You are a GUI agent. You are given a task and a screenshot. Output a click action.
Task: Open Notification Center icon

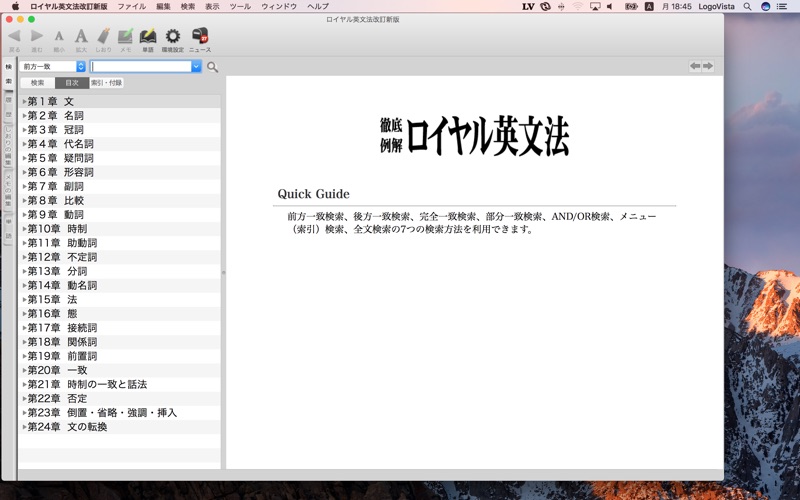coord(782,6)
